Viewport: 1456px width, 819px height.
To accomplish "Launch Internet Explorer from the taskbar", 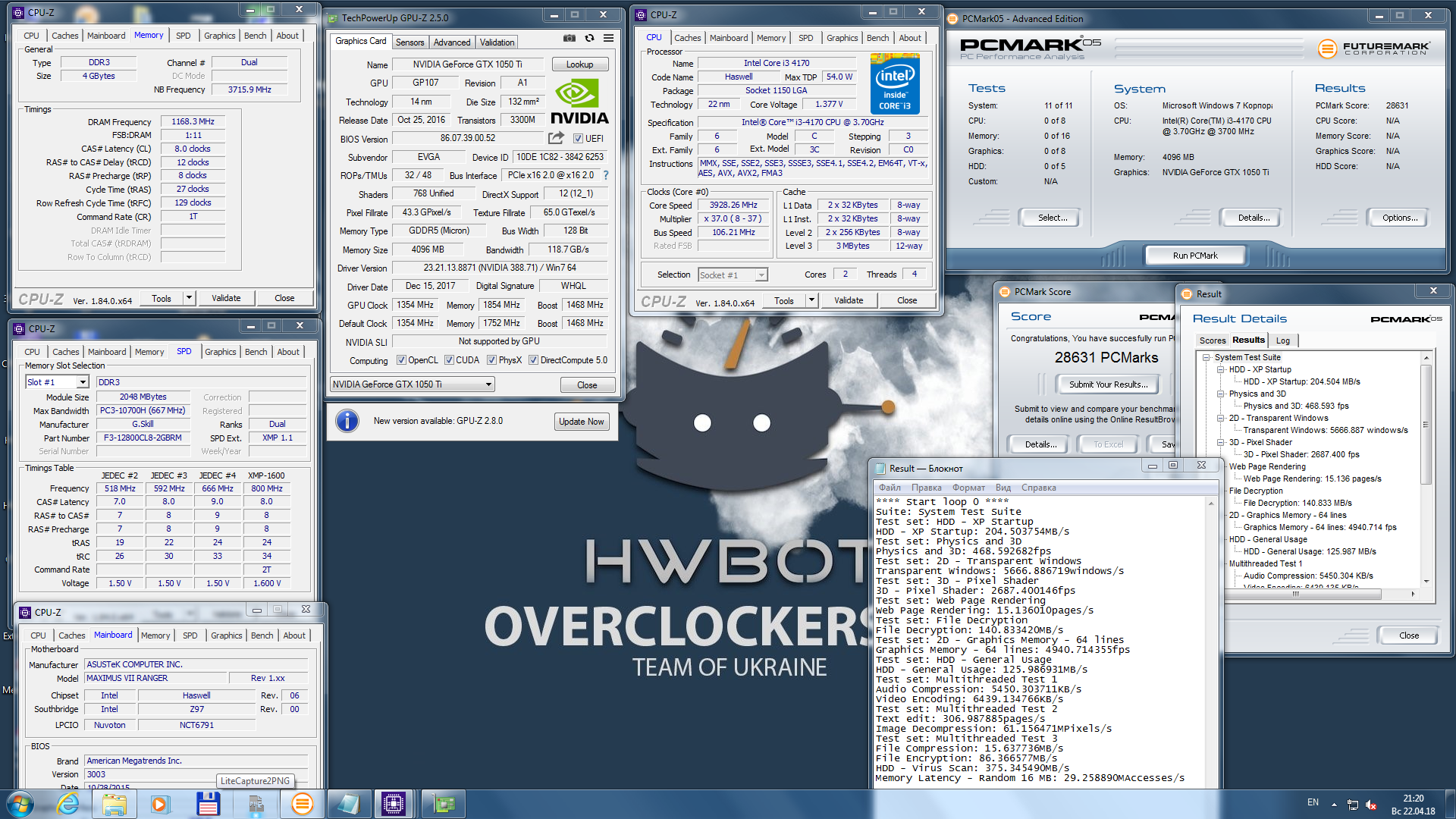I will (68, 804).
